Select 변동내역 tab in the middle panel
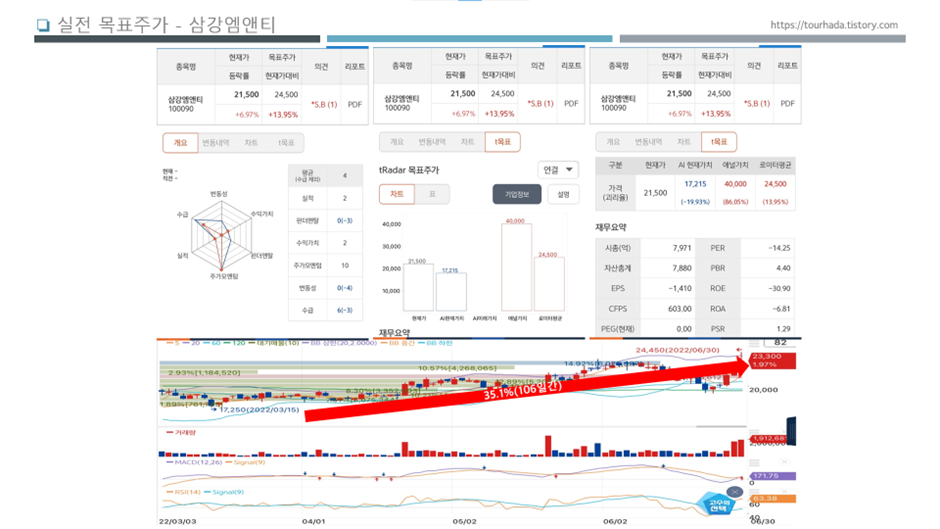 (432, 142)
